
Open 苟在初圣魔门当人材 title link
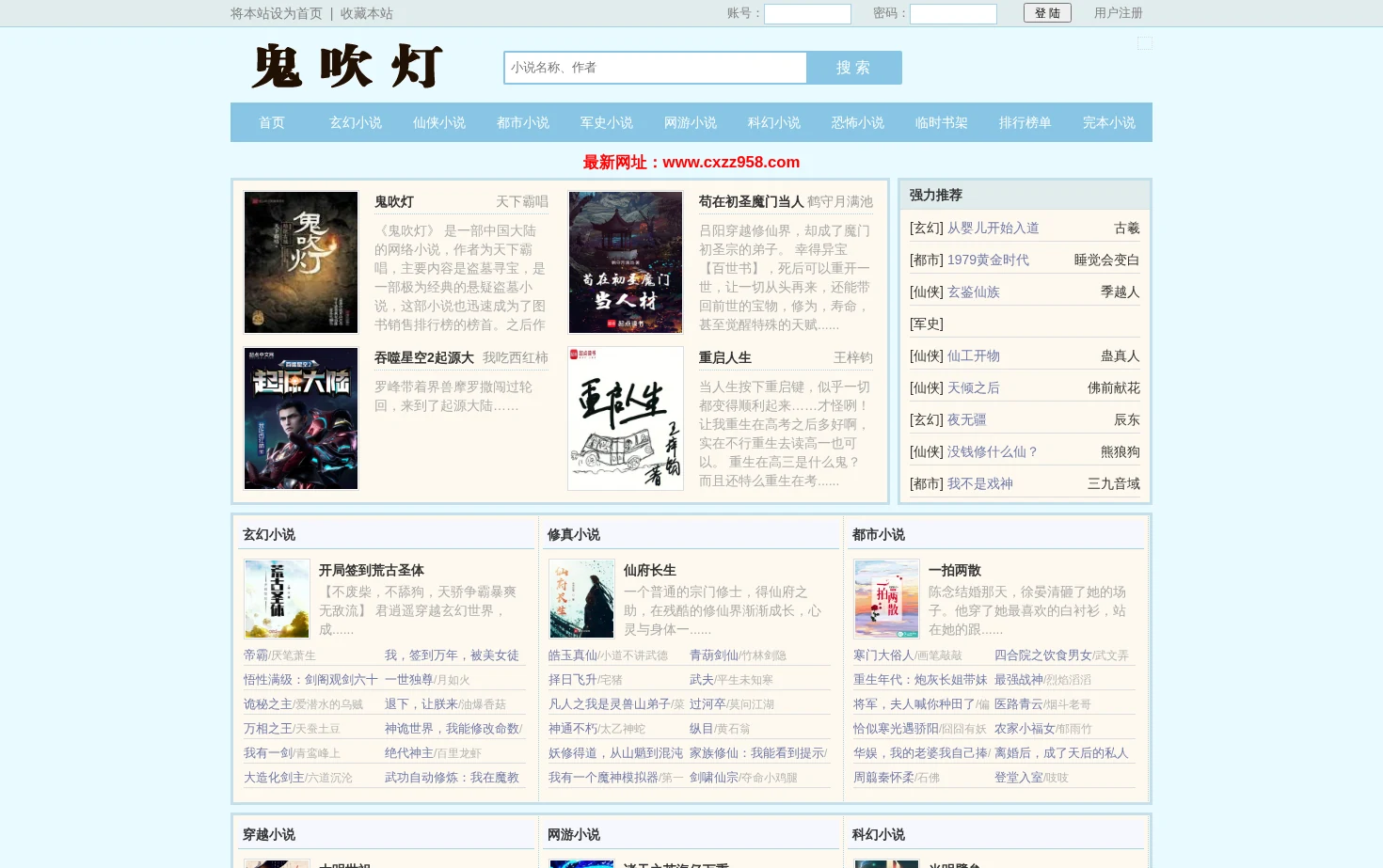tap(751, 201)
